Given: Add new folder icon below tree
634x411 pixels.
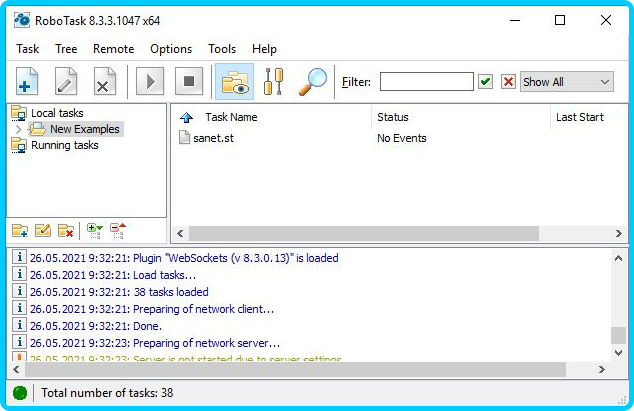Looking at the screenshot, I should [20, 231].
